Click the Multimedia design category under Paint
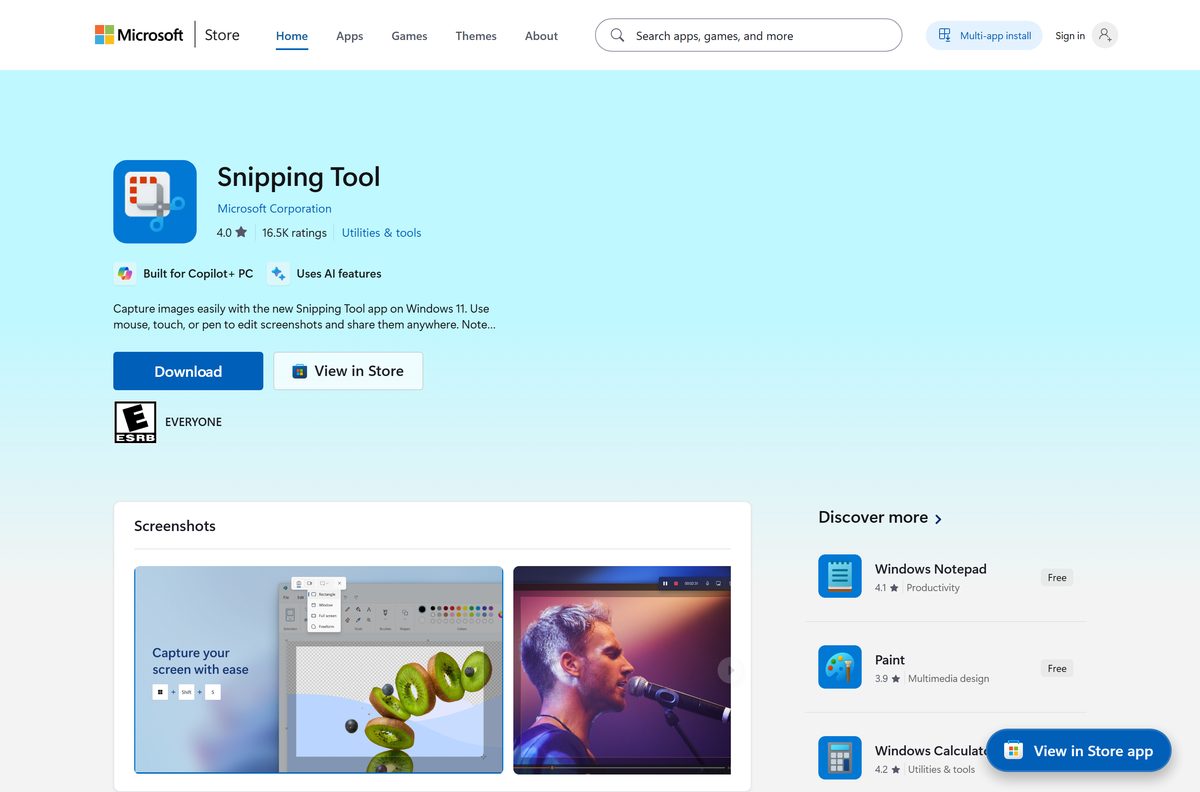This screenshot has height=792, width=1200. [948, 679]
